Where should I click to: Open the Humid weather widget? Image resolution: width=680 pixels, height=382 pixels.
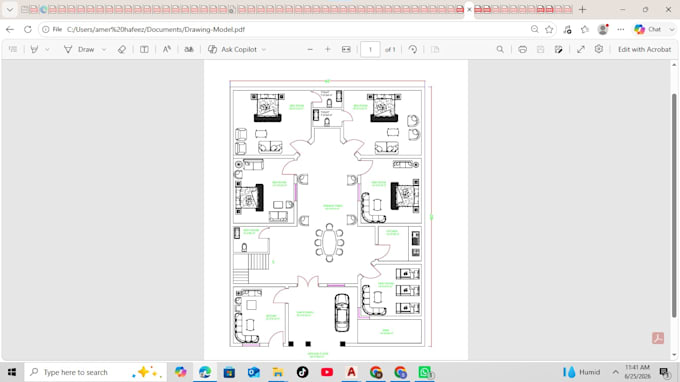coord(581,372)
